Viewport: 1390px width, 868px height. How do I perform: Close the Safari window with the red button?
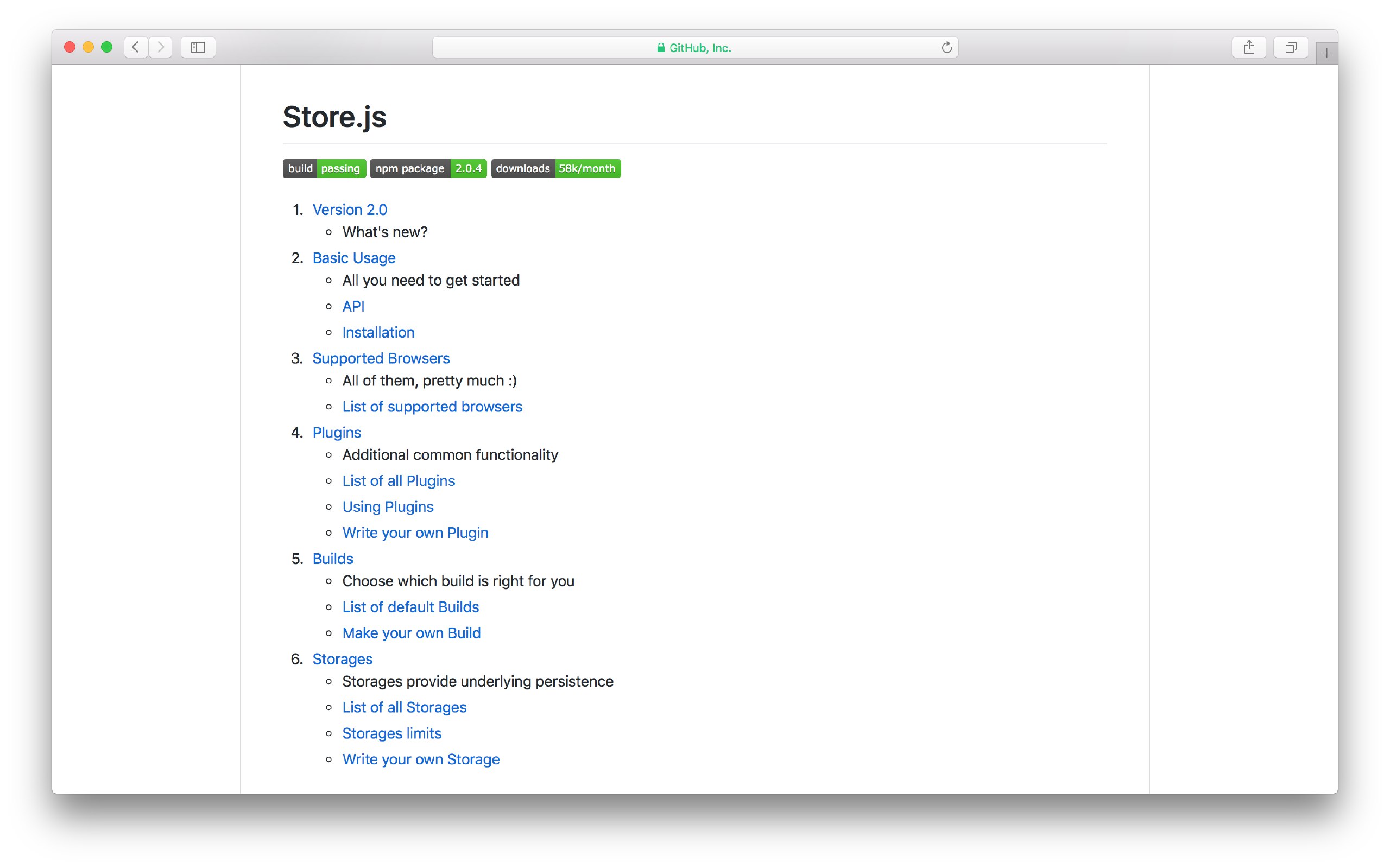[x=70, y=47]
